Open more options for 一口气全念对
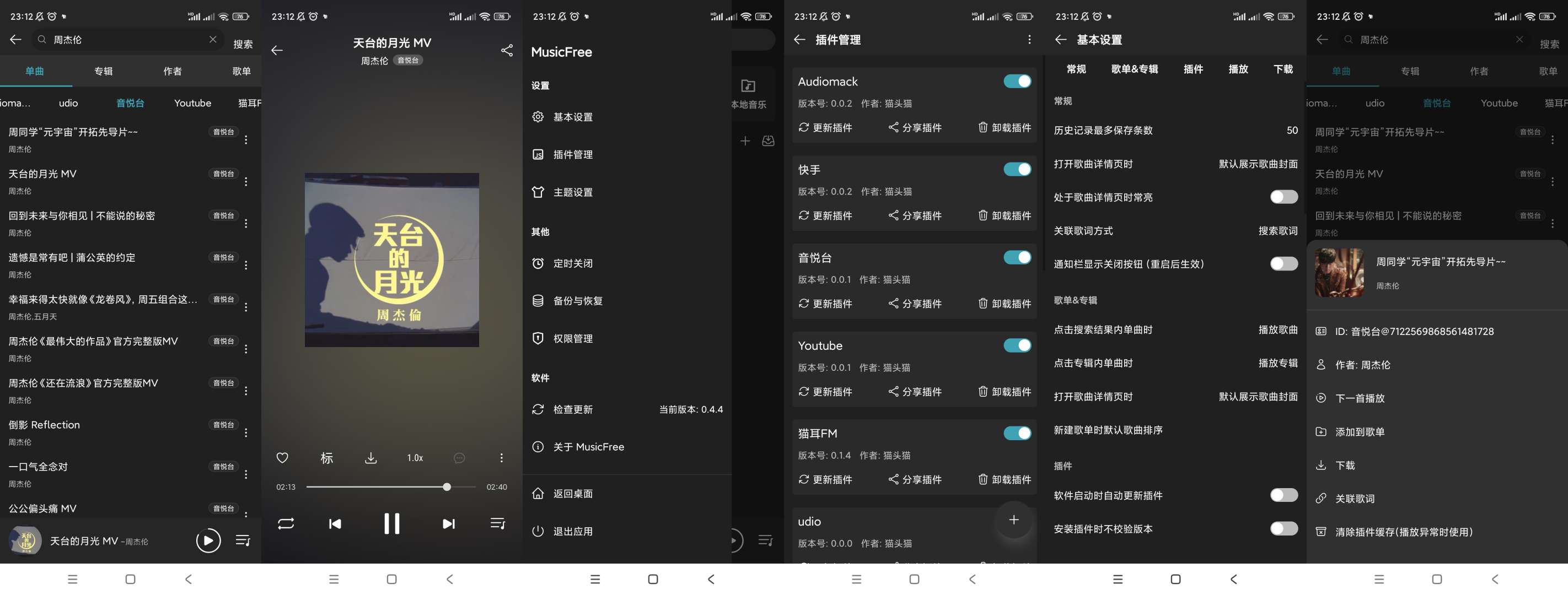 coord(246,474)
